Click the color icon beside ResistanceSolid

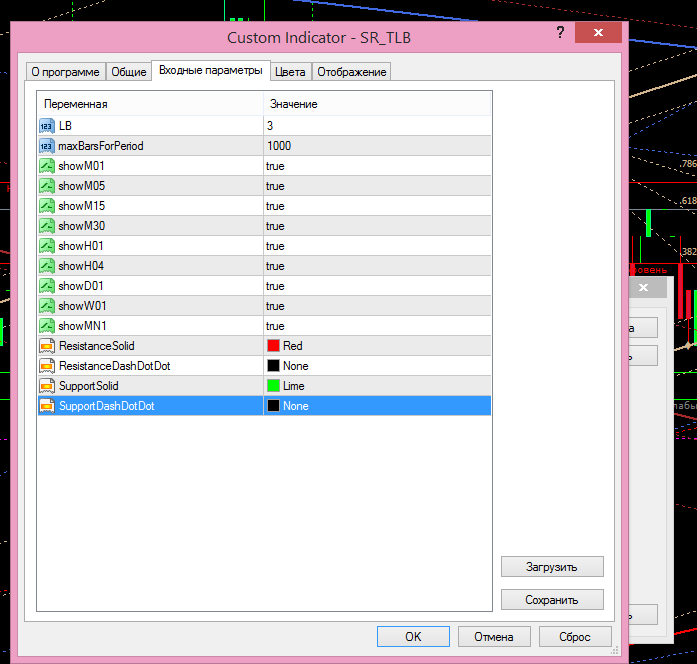(x=47, y=346)
